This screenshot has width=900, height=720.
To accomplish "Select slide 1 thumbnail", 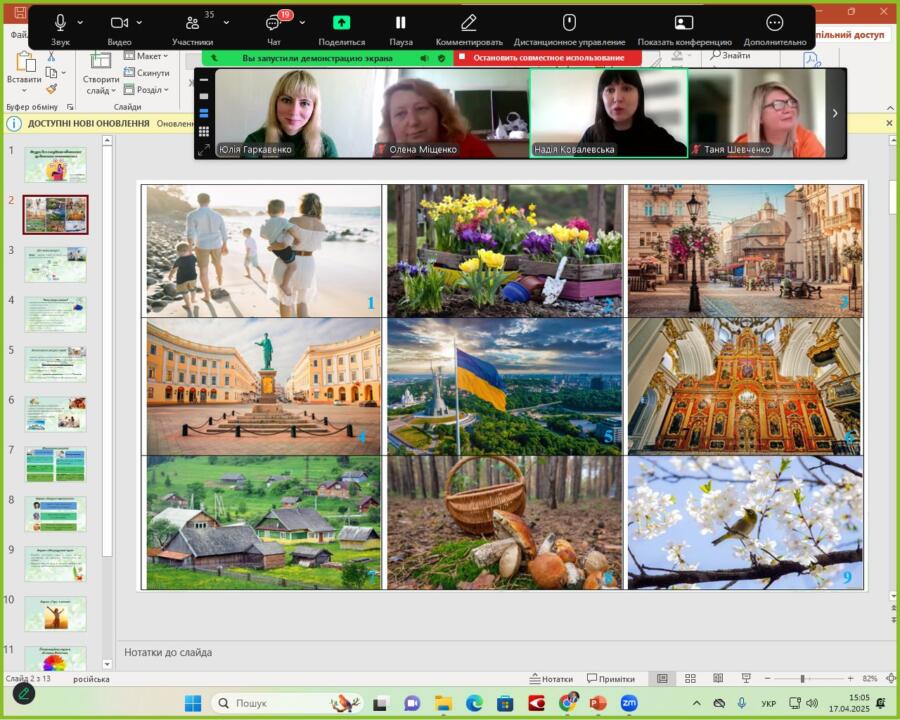I will click(x=55, y=165).
